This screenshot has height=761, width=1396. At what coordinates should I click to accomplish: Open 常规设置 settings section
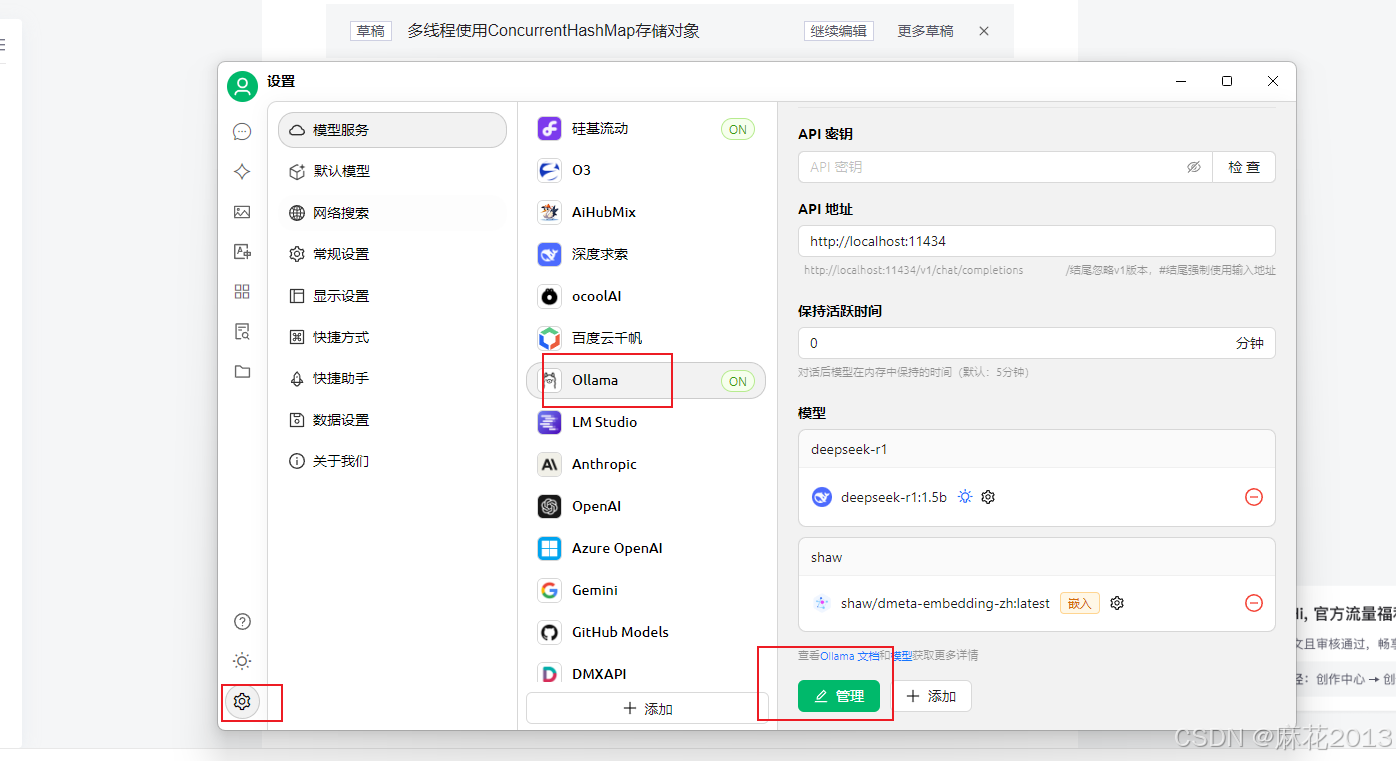click(x=392, y=254)
